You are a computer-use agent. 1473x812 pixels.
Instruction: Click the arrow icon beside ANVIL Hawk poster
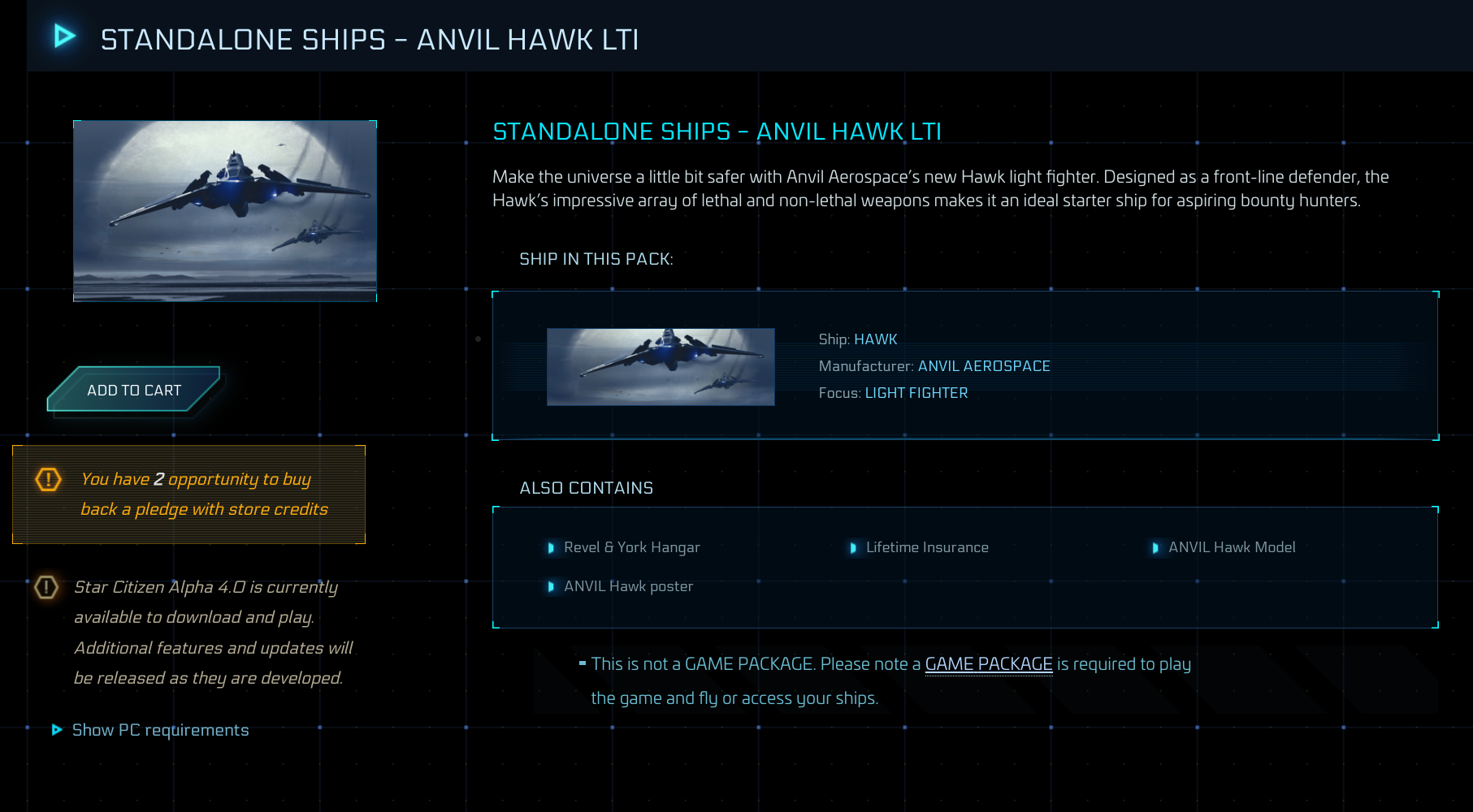click(551, 586)
